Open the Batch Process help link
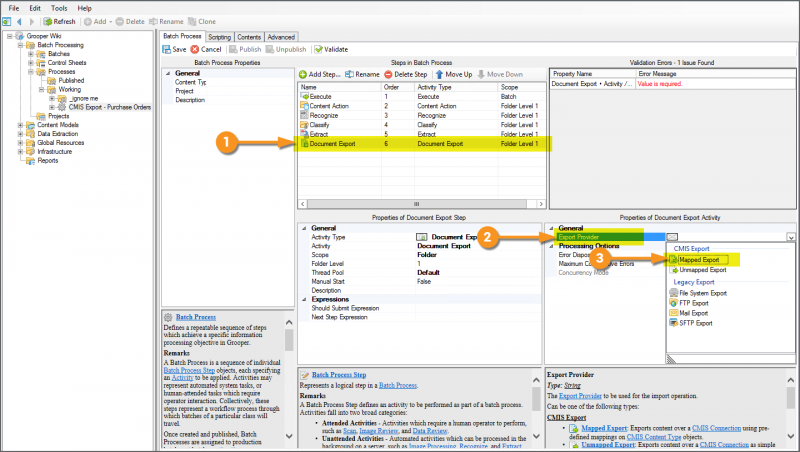800x452 pixels. pyautogui.click(x=196, y=317)
